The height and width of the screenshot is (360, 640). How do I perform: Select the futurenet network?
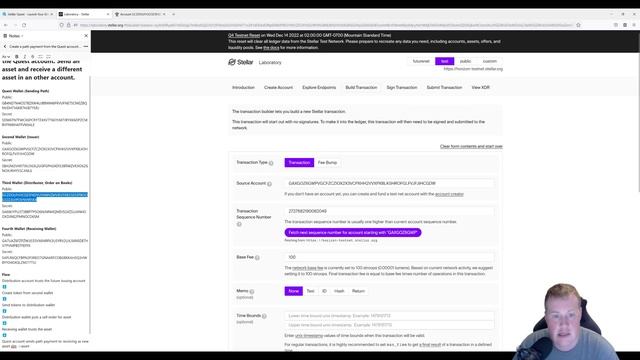[421, 61]
